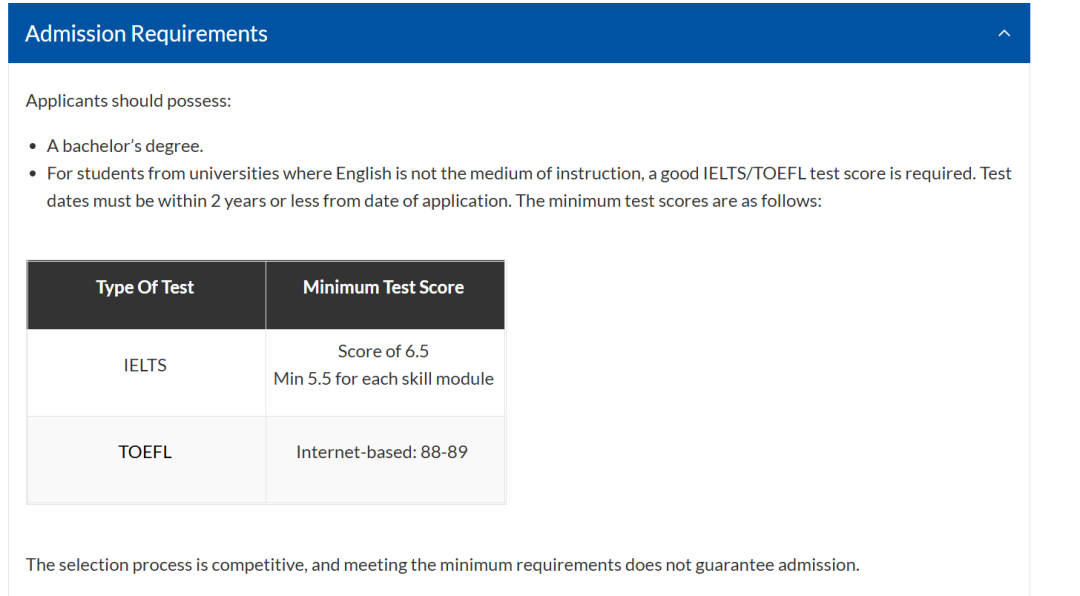Click the Applicants should possess: text
Image resolution: width=1080 pixels, height=596 pixels.
coord(128,101)
